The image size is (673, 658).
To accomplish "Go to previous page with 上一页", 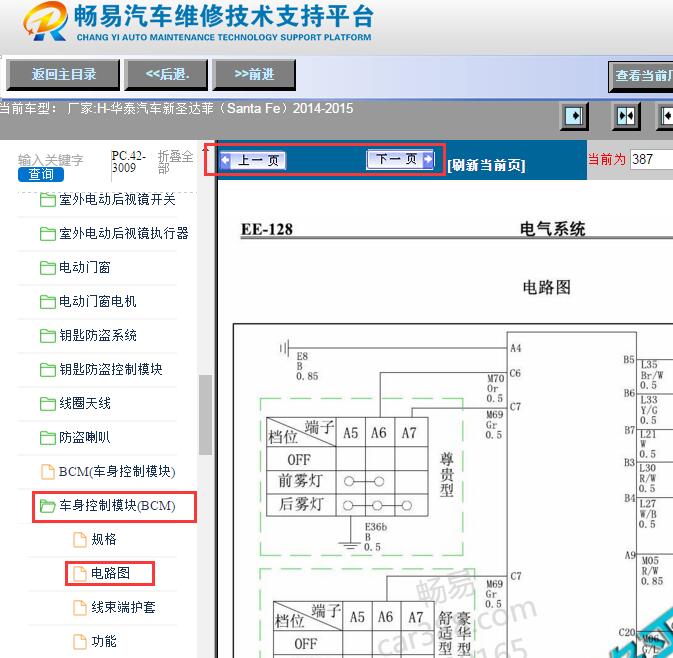I will click(252, 160).
